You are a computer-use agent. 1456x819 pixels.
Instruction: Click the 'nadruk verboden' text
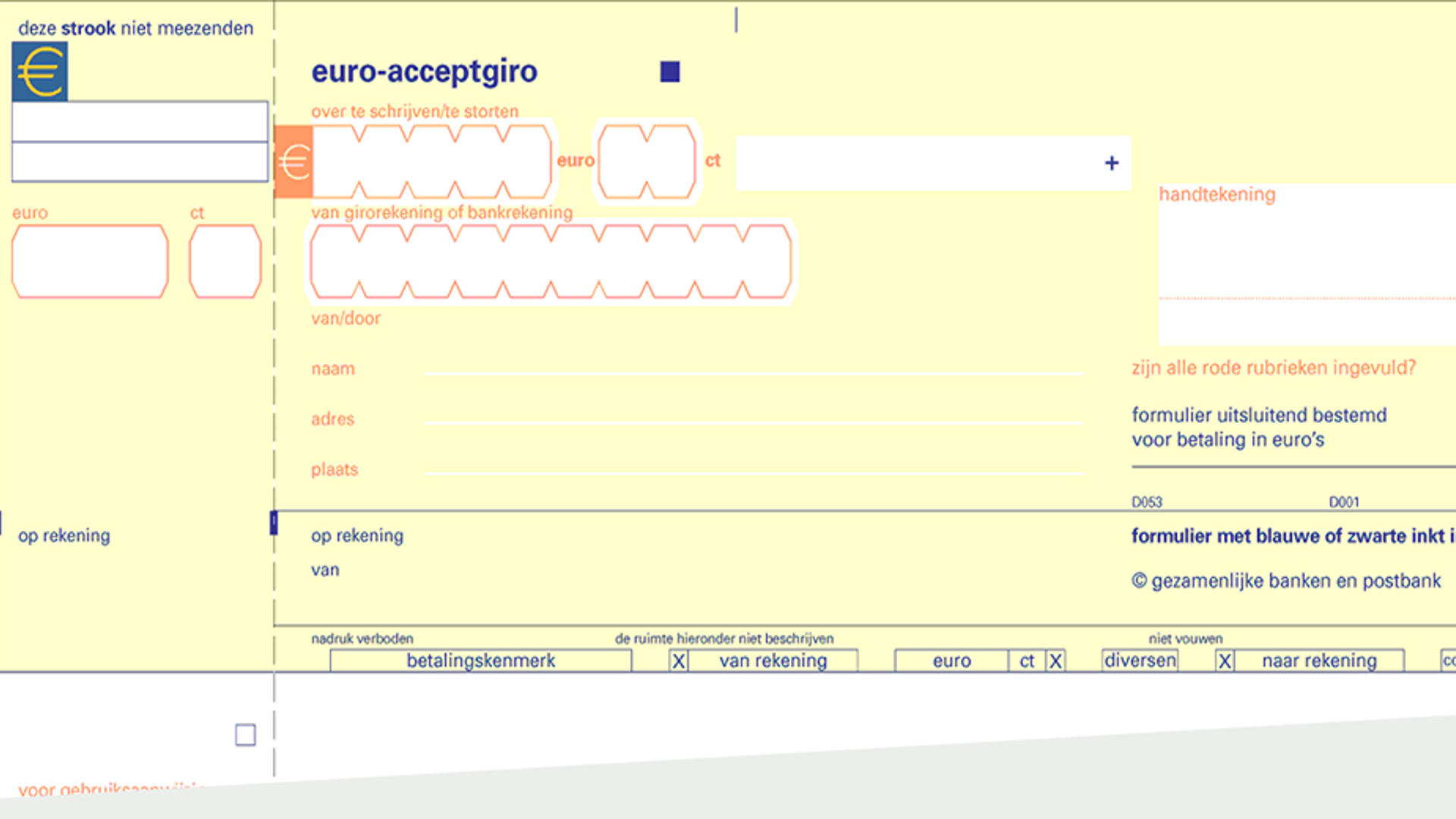[x=362, y=639]
